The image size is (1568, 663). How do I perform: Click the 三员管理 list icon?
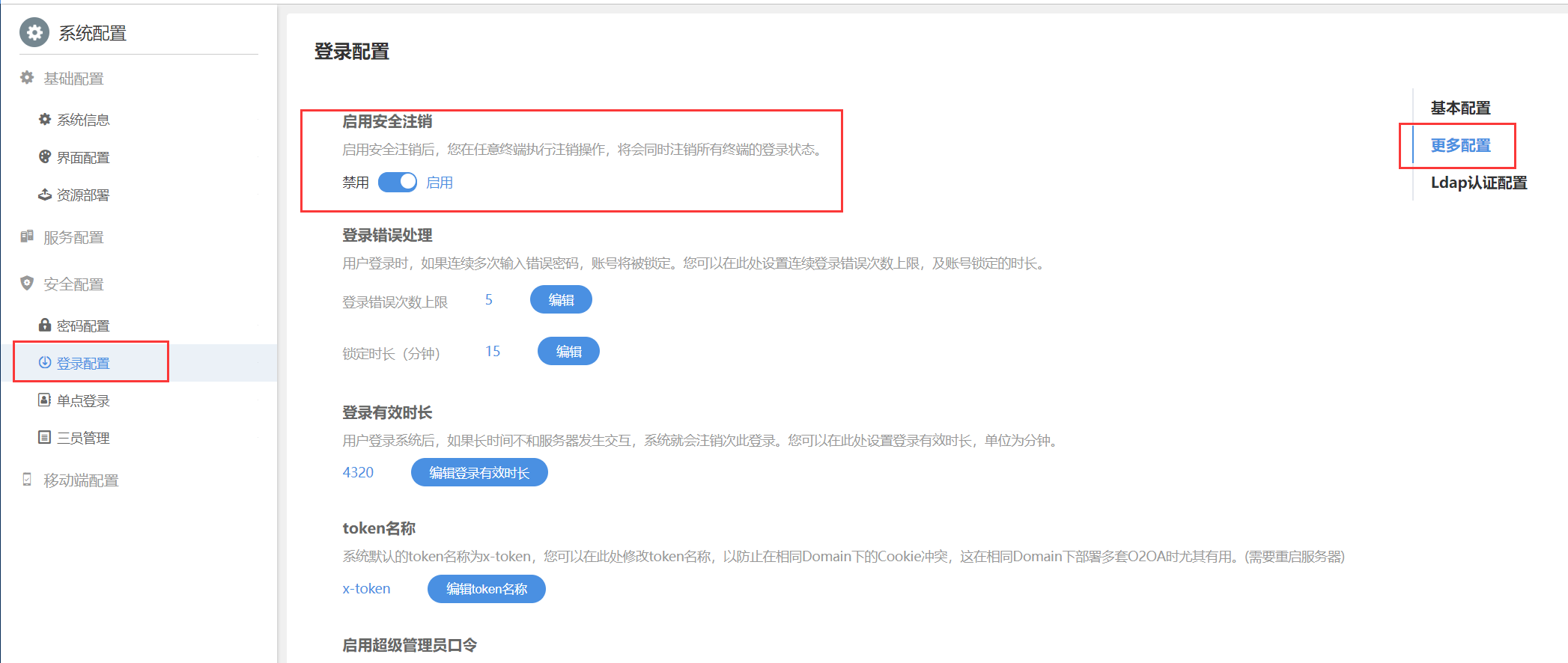click(x=45, y=437)
